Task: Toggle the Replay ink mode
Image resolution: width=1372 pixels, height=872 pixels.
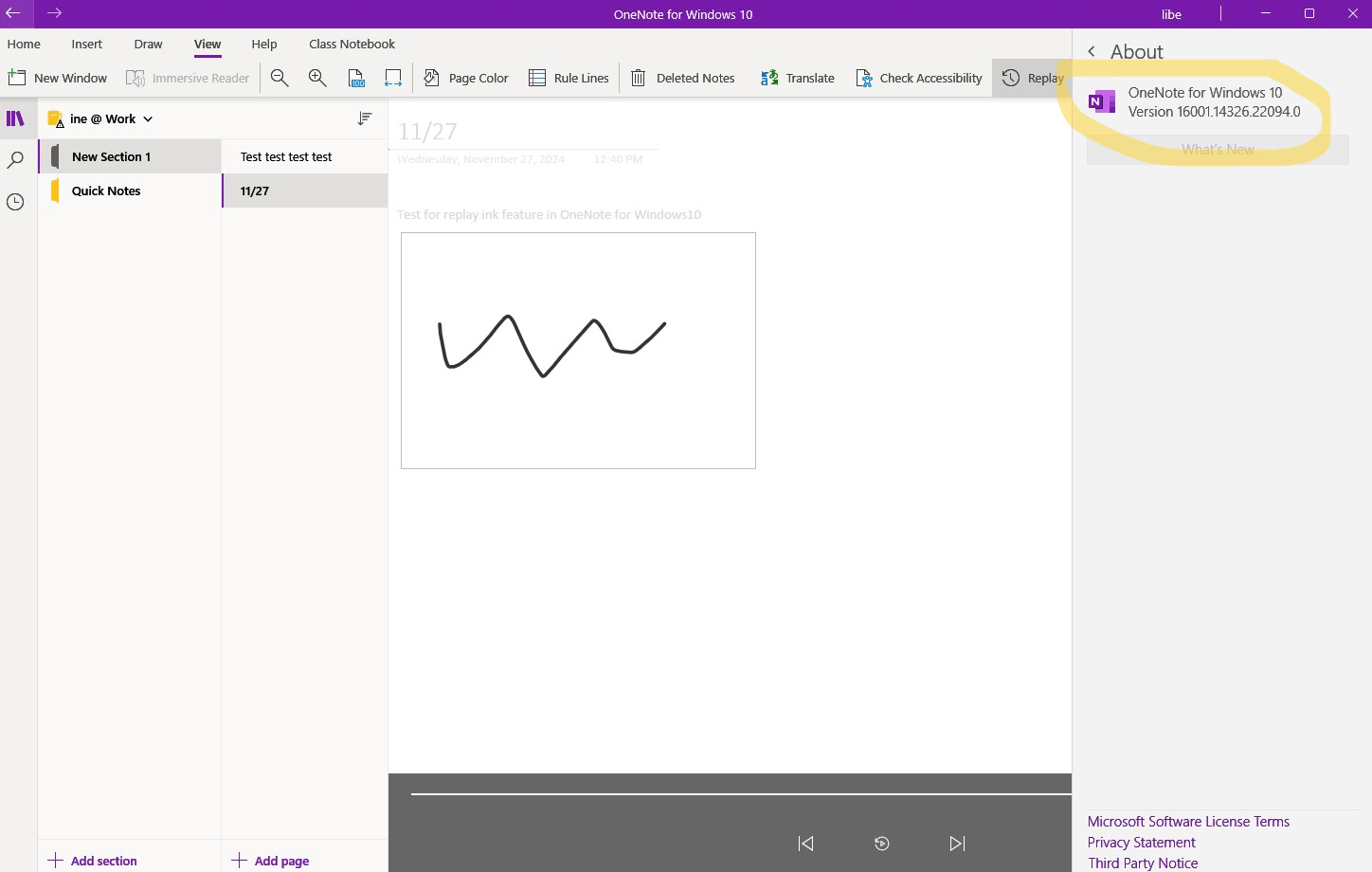Action: 1032,78
